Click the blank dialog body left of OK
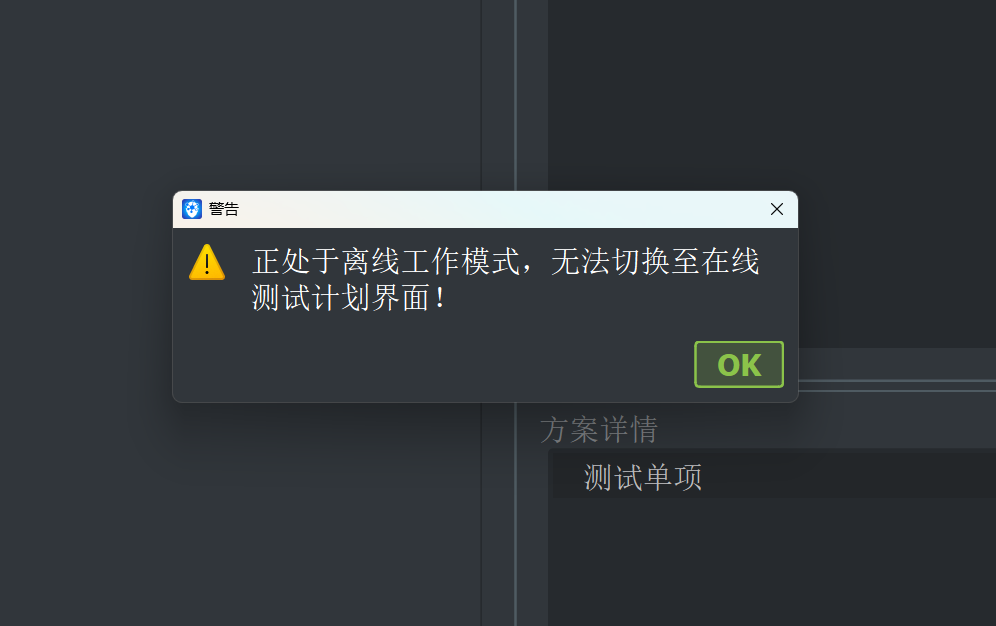This screenshot has width=996, height=626. click(432, 364)
